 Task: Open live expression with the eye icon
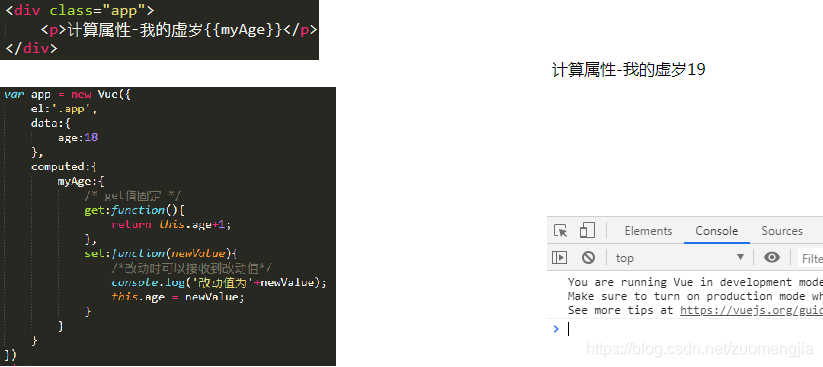pyautogui.click(x=772, y=257)
